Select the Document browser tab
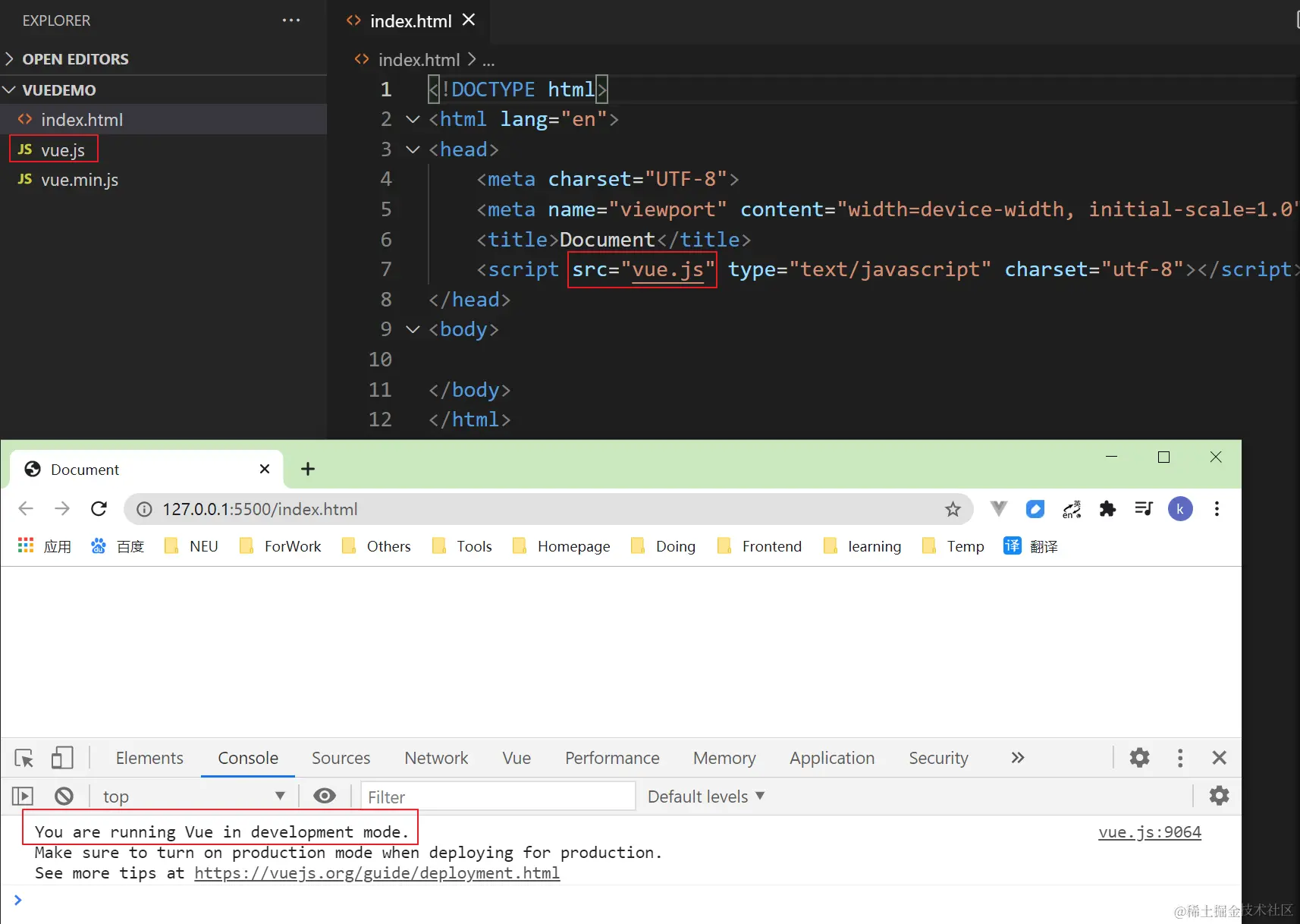Image resolution: width=1300 pixels, height=924 pixels. click(146, 470)
